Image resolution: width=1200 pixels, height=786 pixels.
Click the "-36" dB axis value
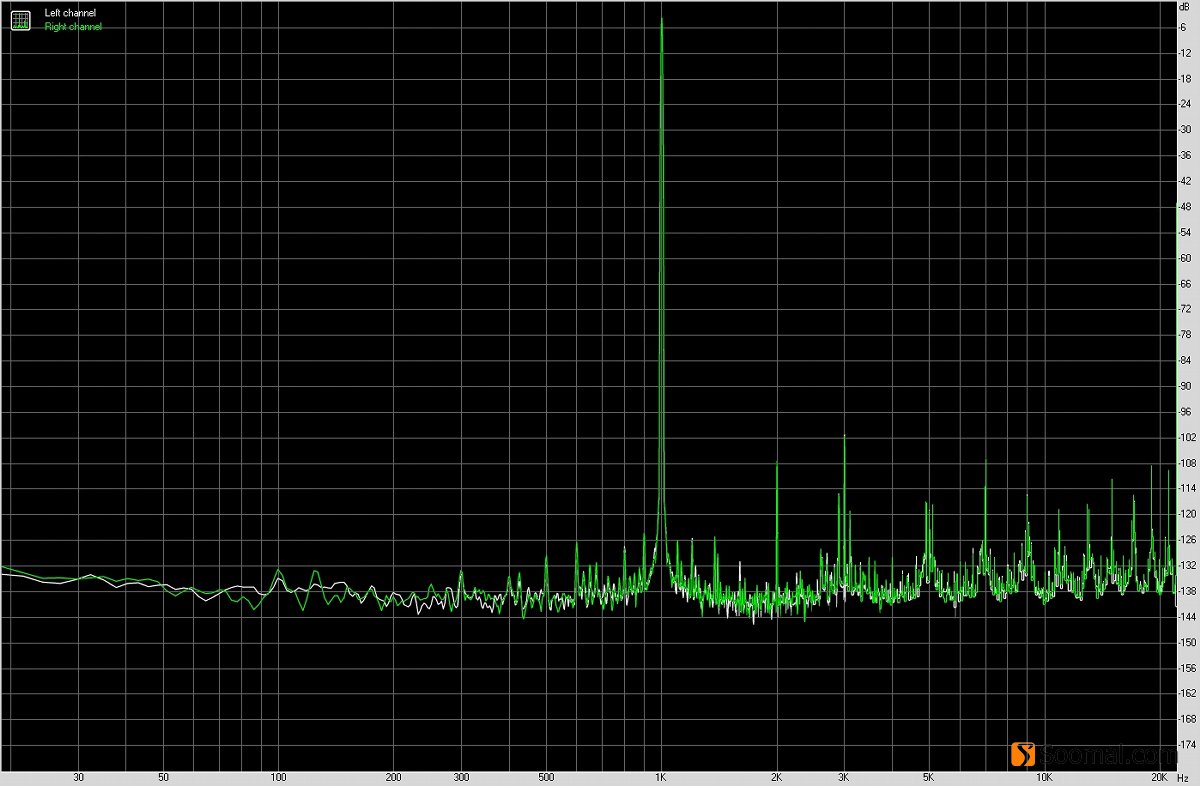1185,155
